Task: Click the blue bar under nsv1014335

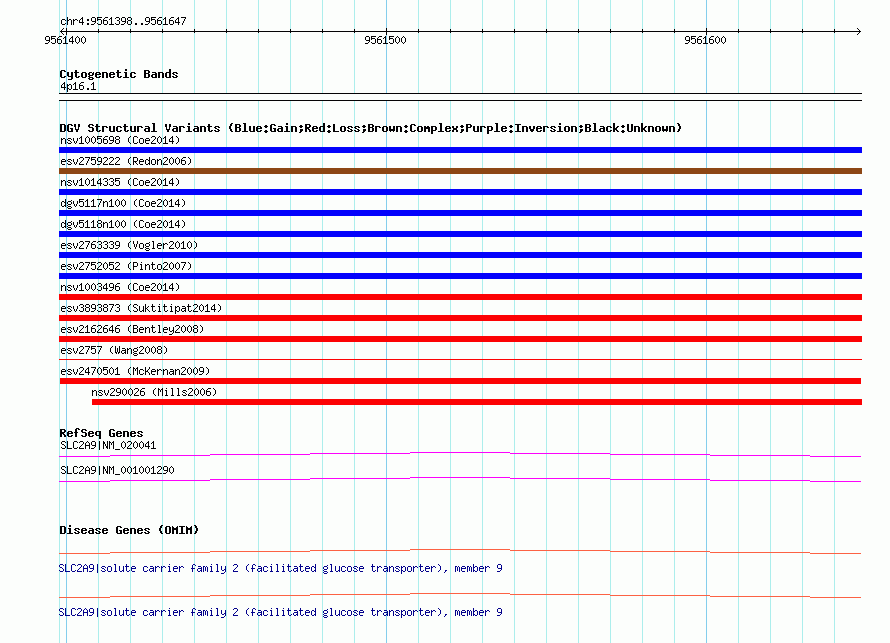Action: coord(460,192)
